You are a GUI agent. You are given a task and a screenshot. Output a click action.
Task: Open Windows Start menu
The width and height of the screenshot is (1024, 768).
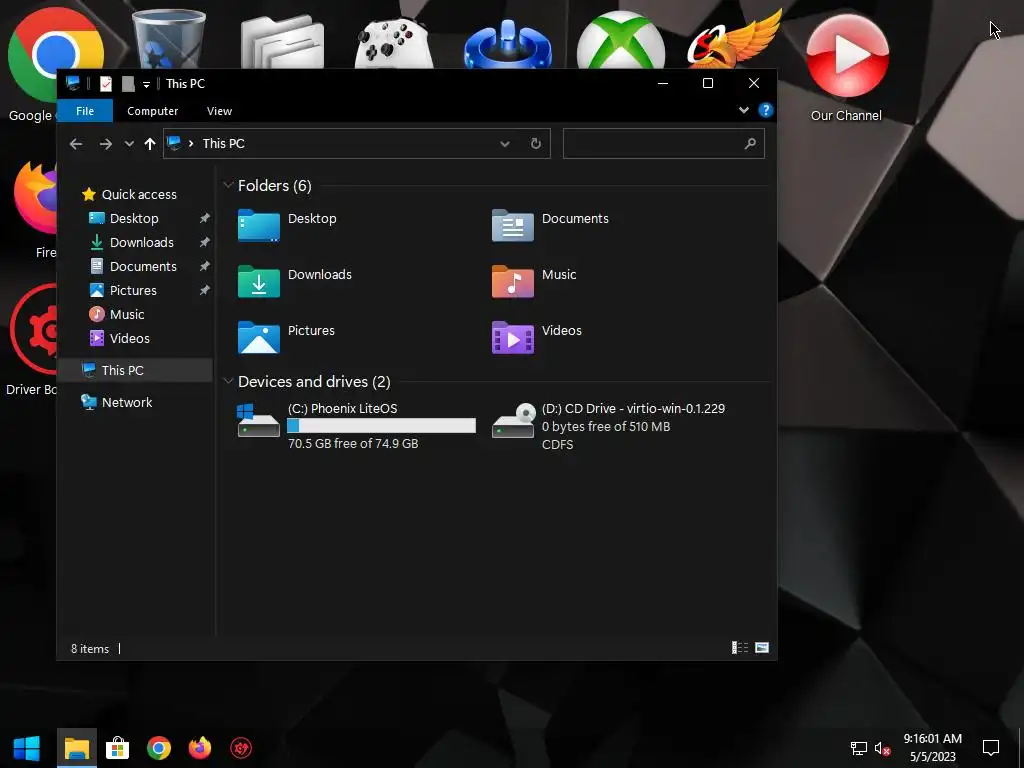(27, 748)
